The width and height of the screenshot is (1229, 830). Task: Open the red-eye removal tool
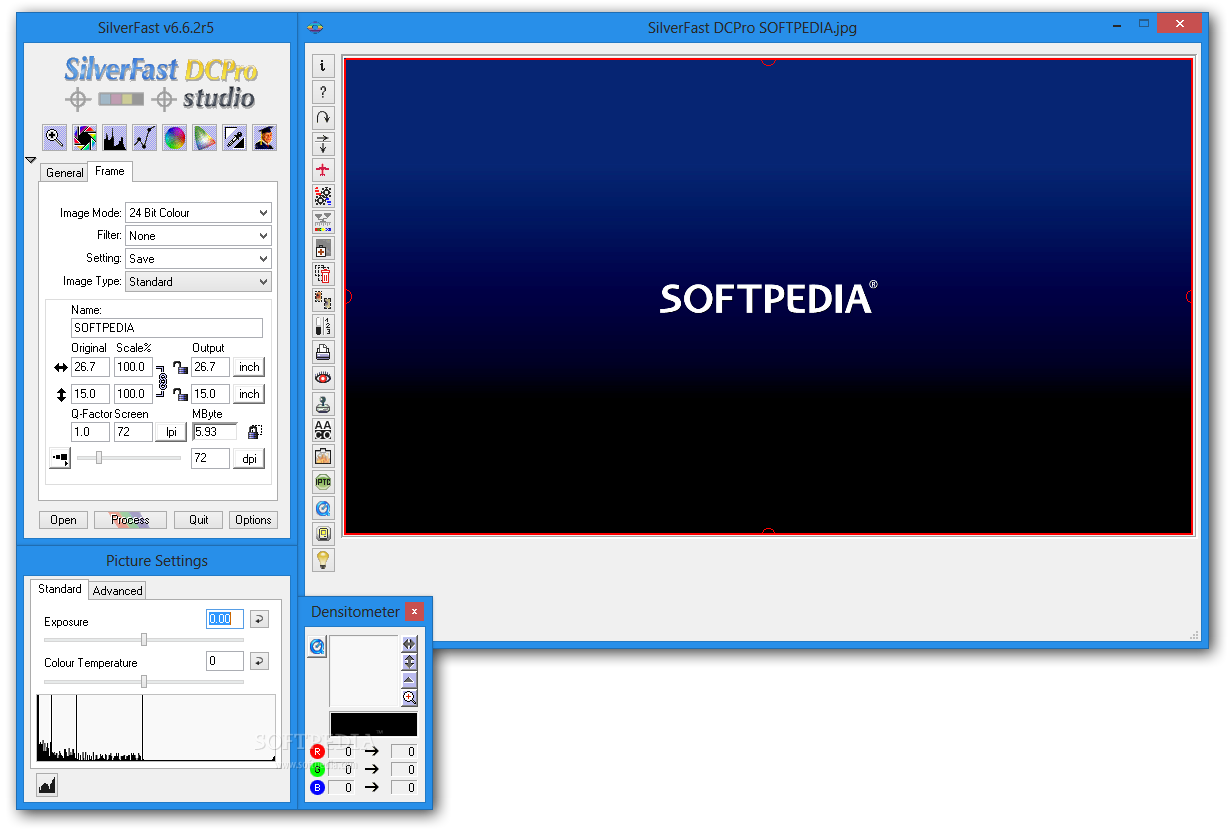(323, 378)
